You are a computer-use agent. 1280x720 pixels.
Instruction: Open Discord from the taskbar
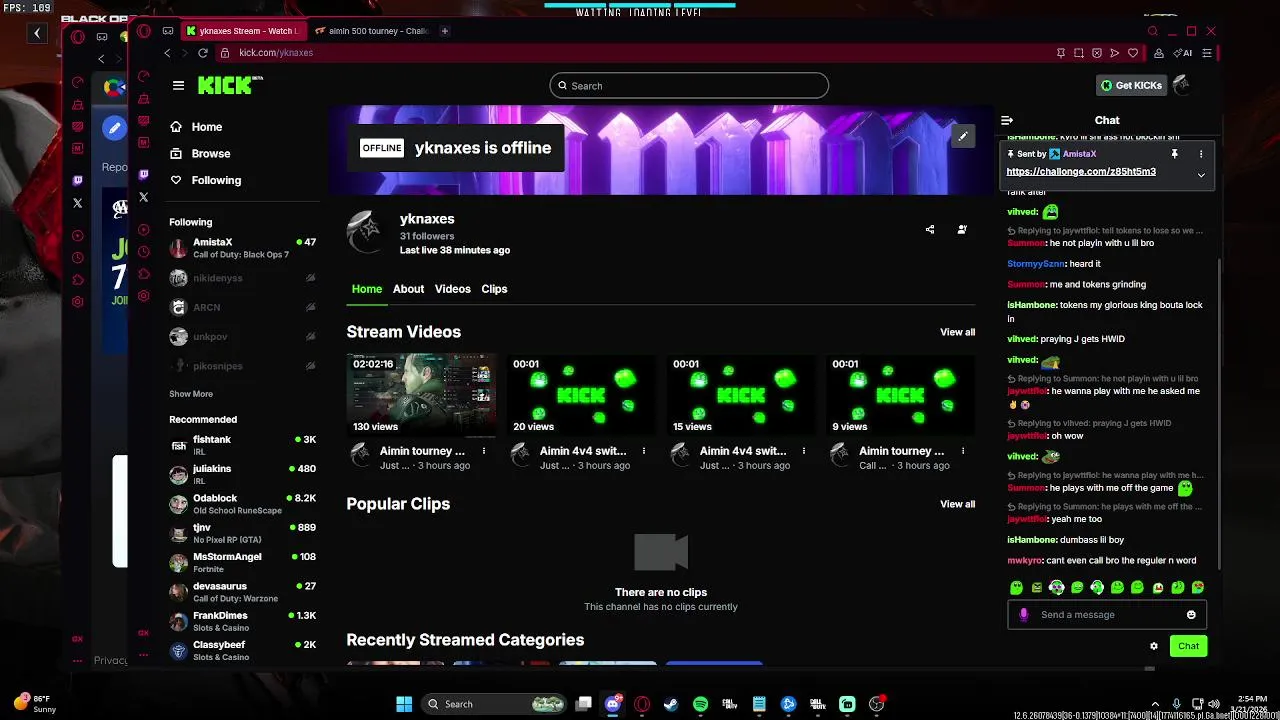(613, 704)
